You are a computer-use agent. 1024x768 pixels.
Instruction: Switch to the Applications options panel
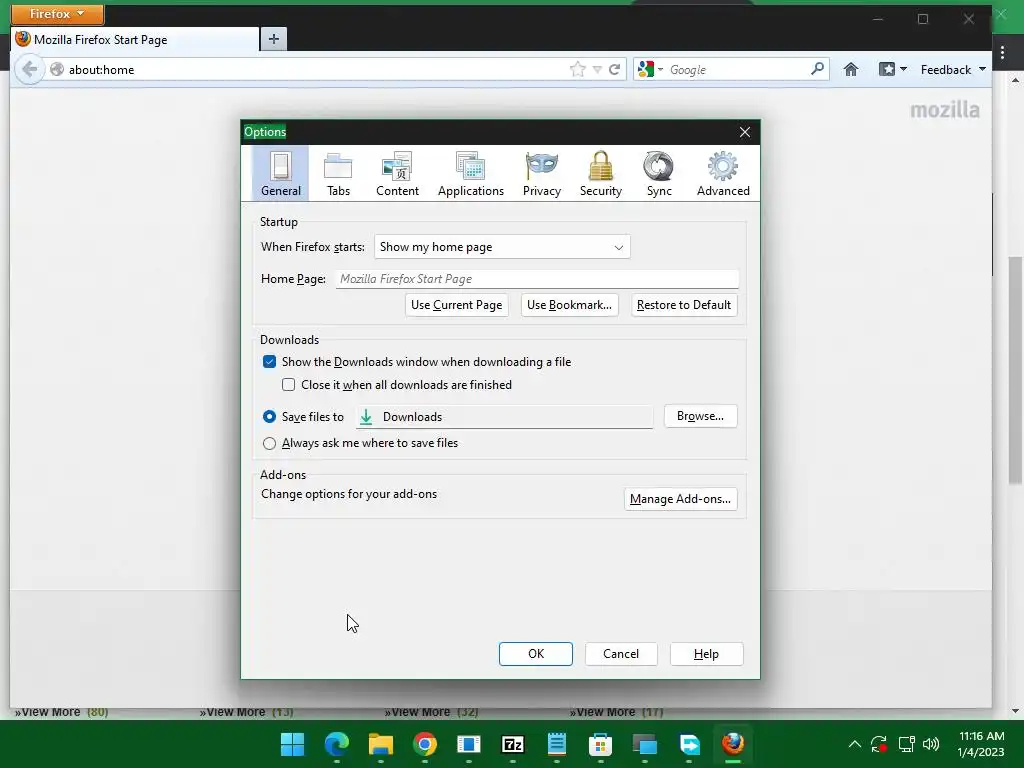click(471, 174)
